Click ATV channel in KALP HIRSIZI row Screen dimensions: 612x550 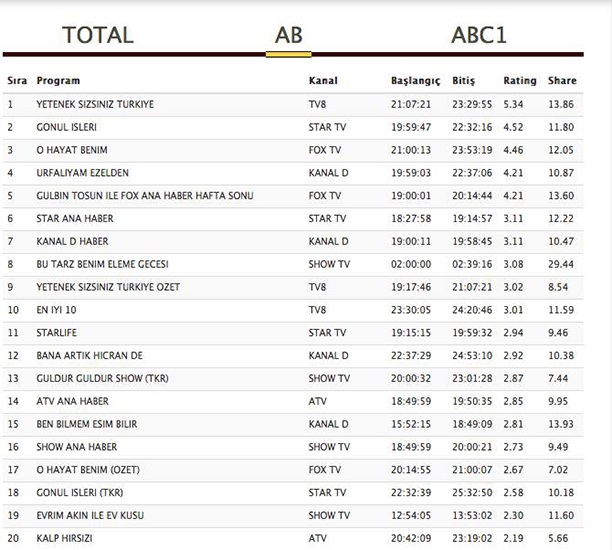(317, 538)
